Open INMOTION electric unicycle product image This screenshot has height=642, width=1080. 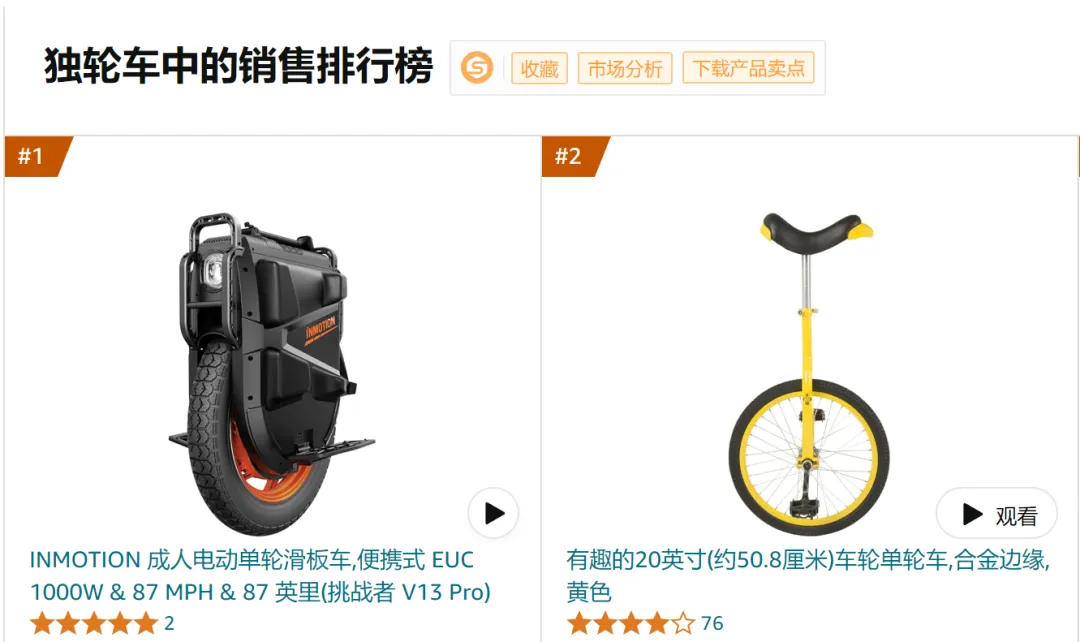271,374
